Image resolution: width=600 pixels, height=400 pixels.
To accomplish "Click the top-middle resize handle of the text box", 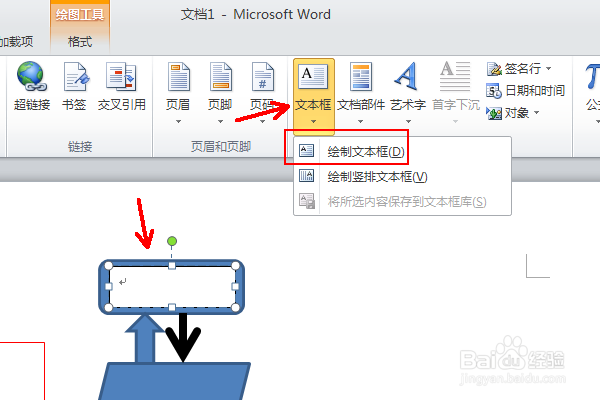I will click(x=172, y=266).
